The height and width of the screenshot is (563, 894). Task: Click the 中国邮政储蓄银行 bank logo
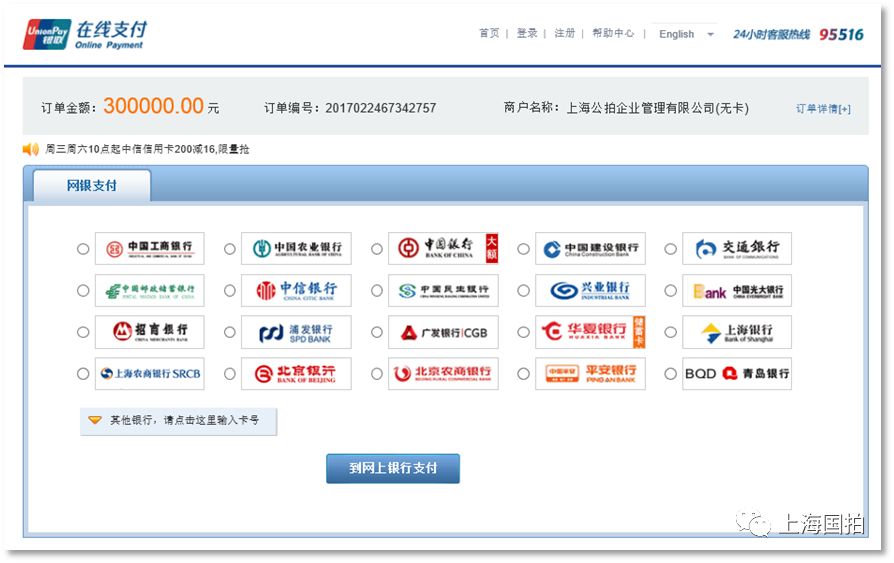(x=149, y=291)
